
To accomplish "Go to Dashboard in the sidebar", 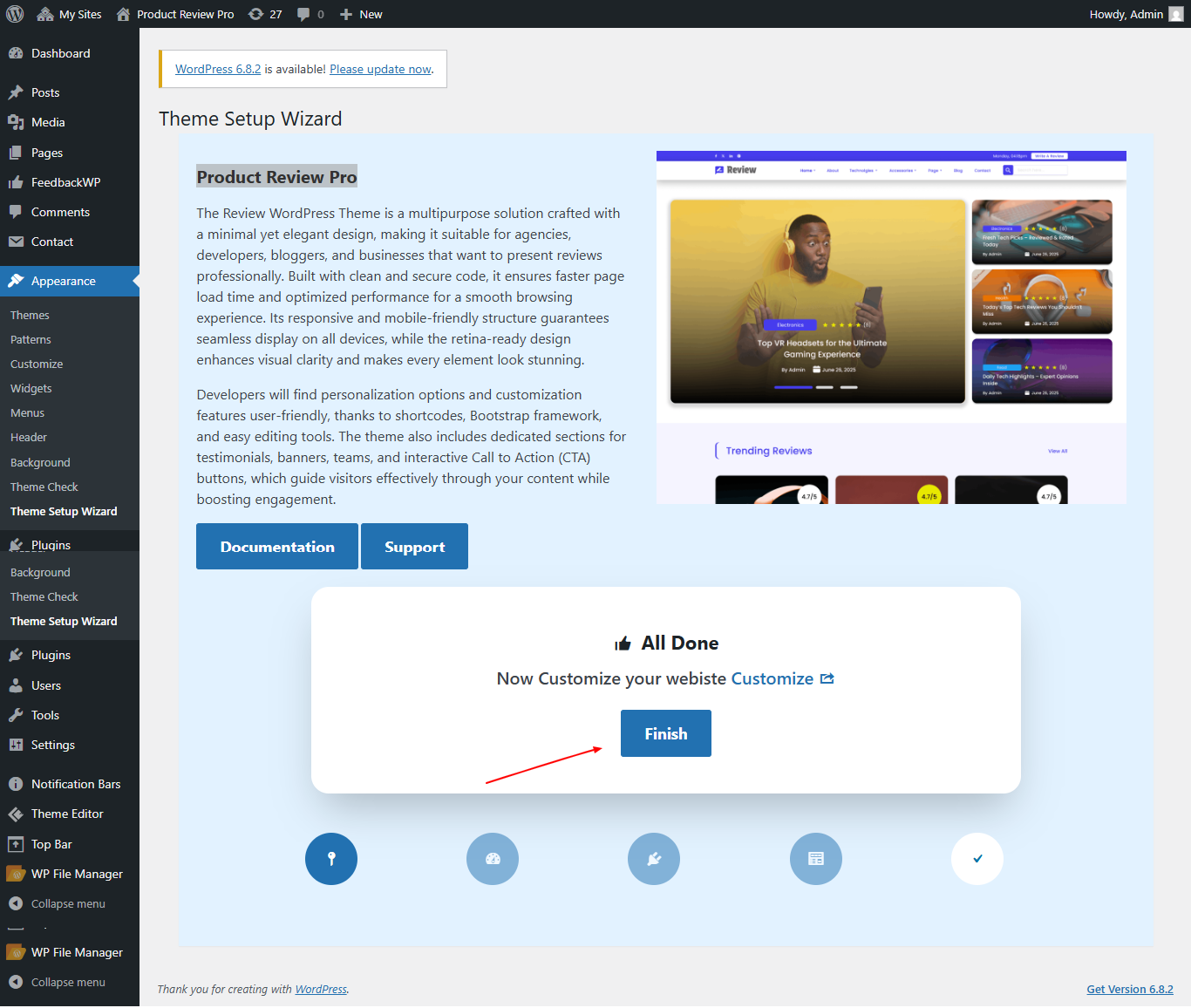I will [70, 53].
